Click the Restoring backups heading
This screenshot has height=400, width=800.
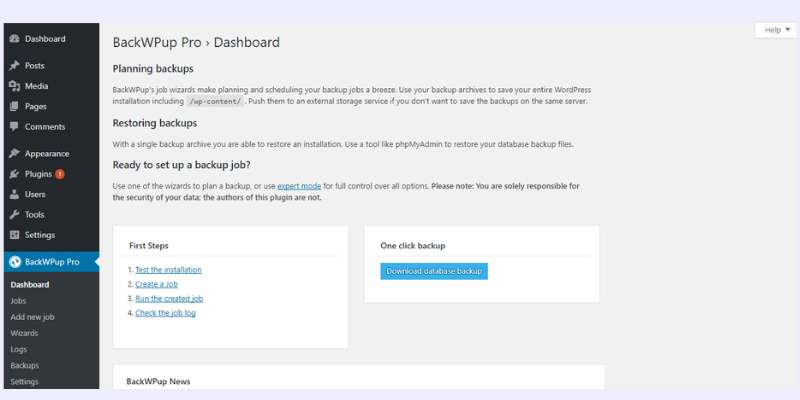pyautogui.click(x=155, y=123)
